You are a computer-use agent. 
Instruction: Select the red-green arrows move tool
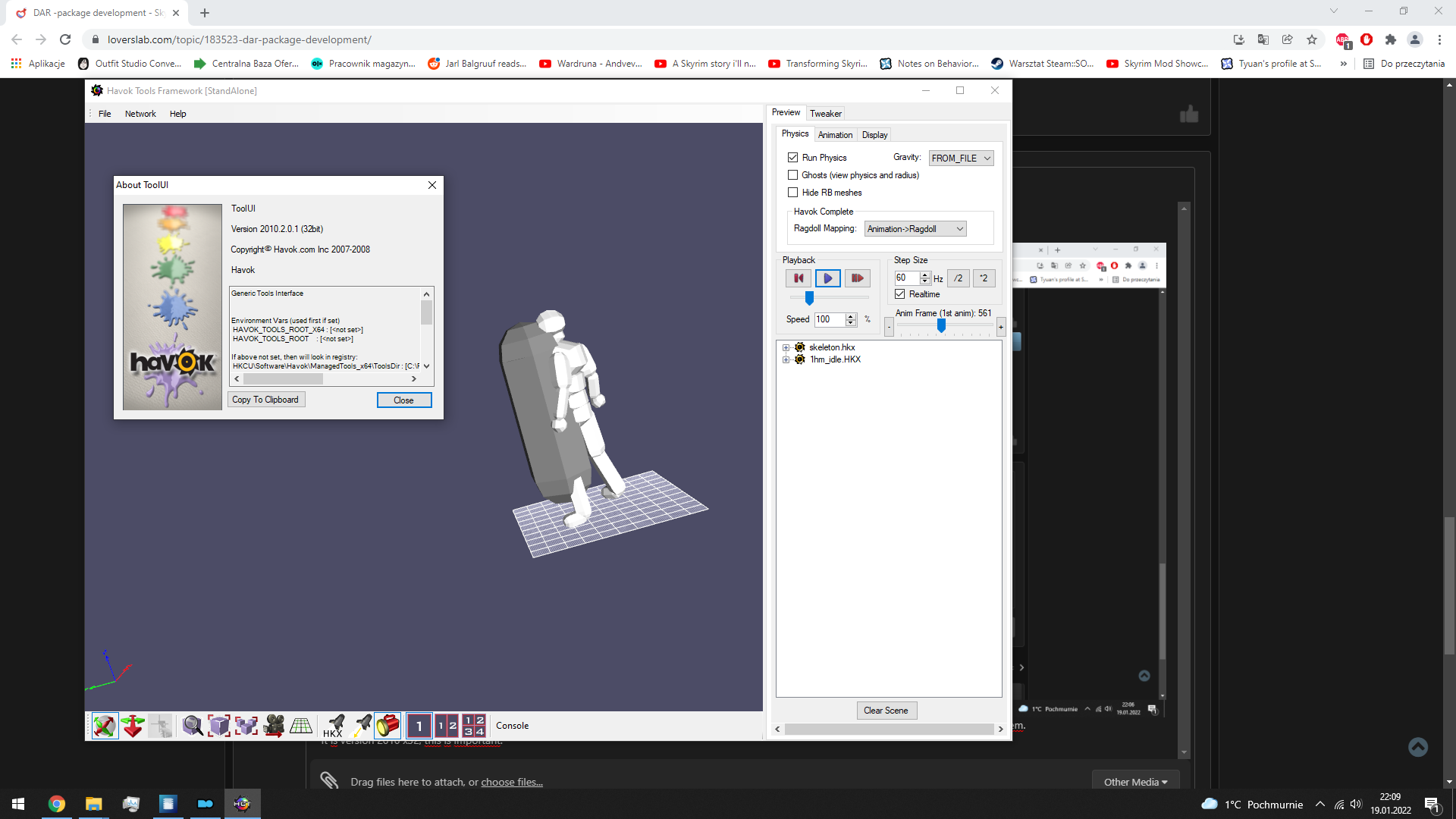(133, 726)
